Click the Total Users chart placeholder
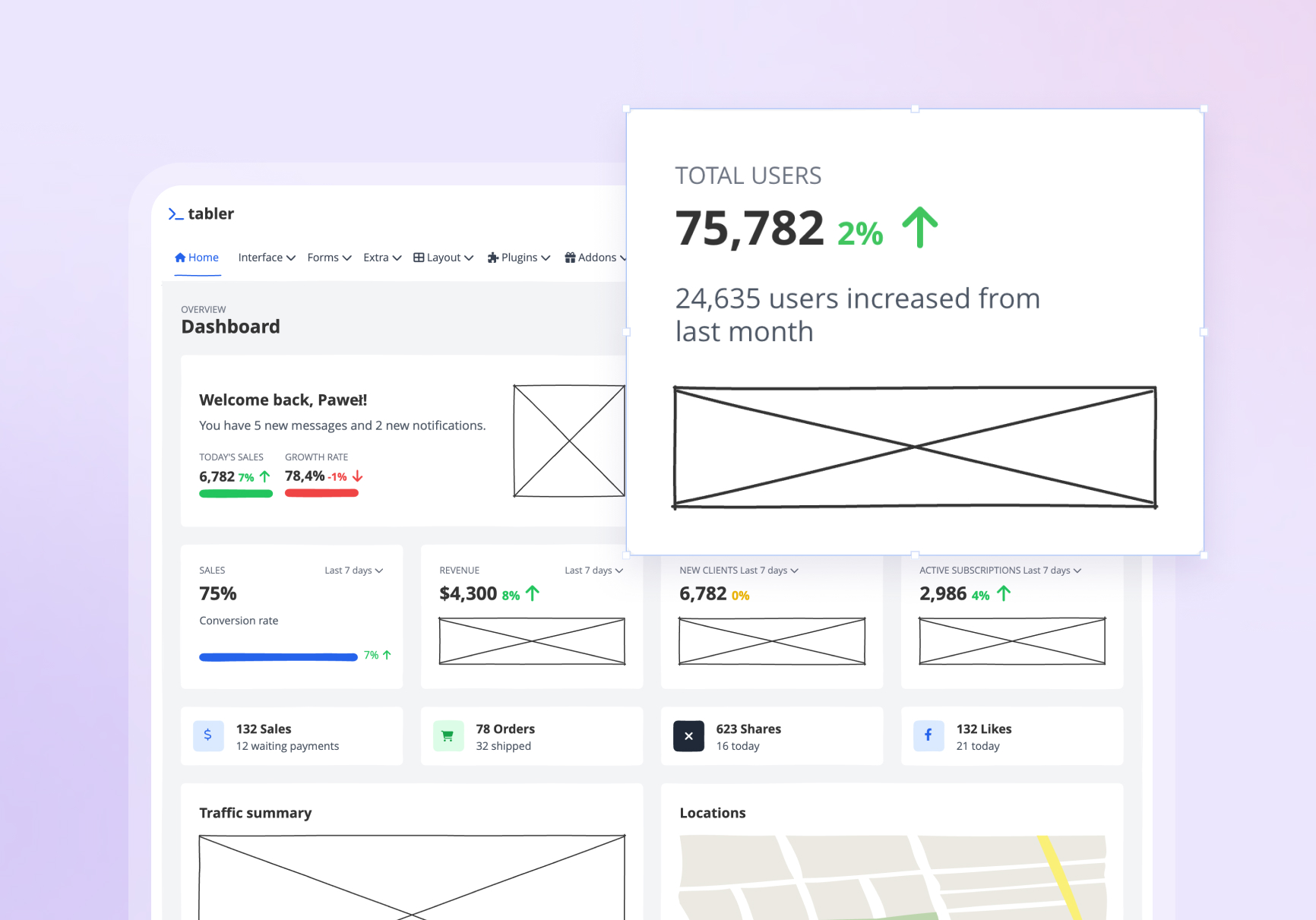1316x920 pixels. 915,447
